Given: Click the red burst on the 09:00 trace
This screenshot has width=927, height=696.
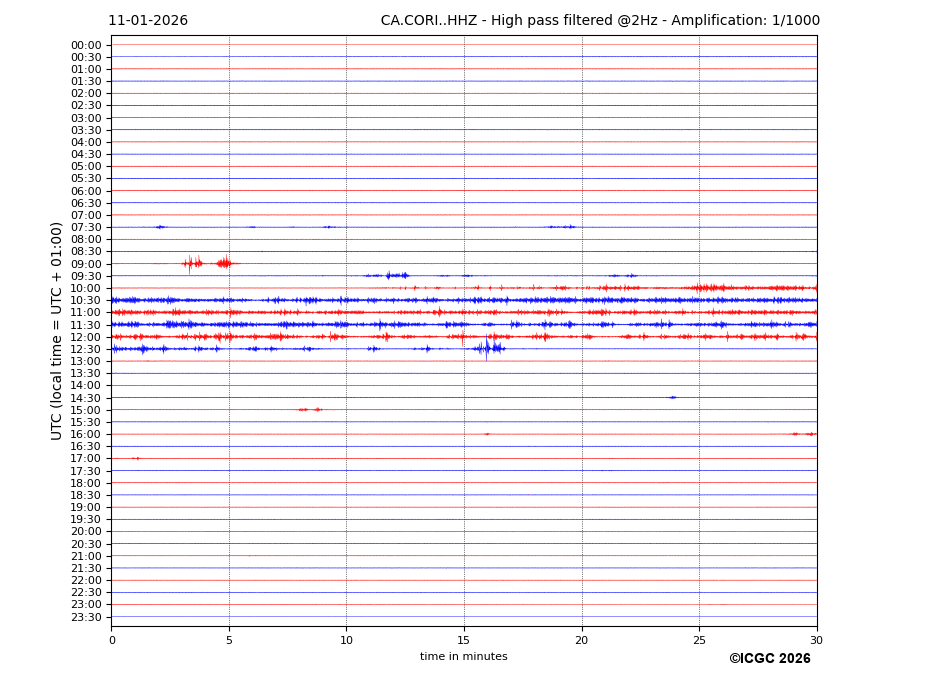Looking at the screenshot, I should (x=224, y=263).
